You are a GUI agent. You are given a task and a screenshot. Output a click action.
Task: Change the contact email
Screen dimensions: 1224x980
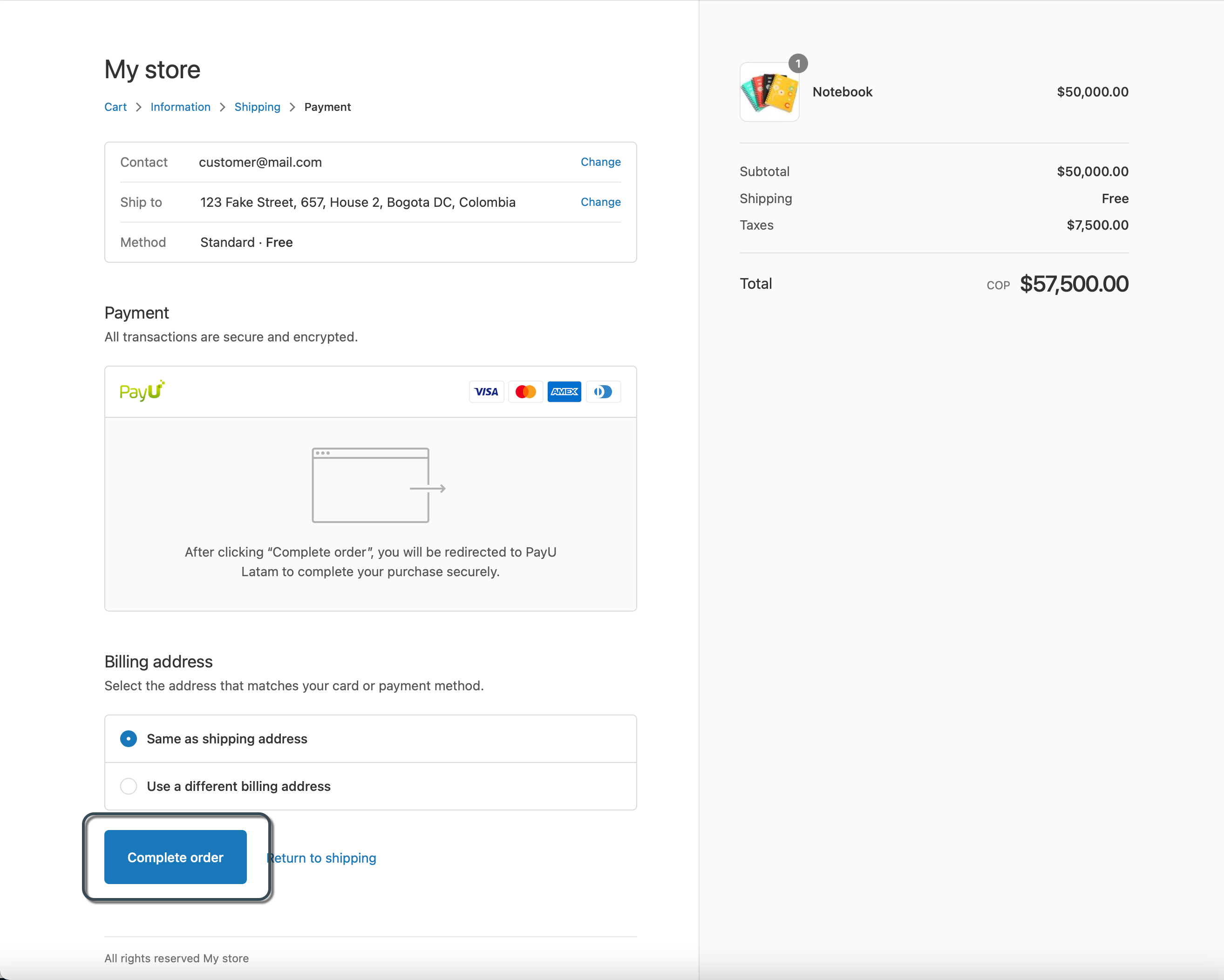click(x=601, y=162)
